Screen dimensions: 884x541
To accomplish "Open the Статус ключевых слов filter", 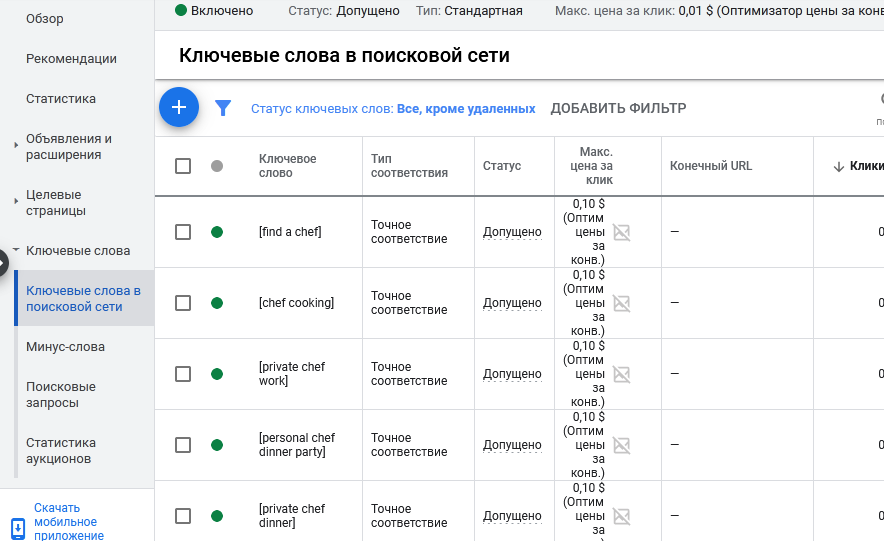I will click(x=393, y=109).
